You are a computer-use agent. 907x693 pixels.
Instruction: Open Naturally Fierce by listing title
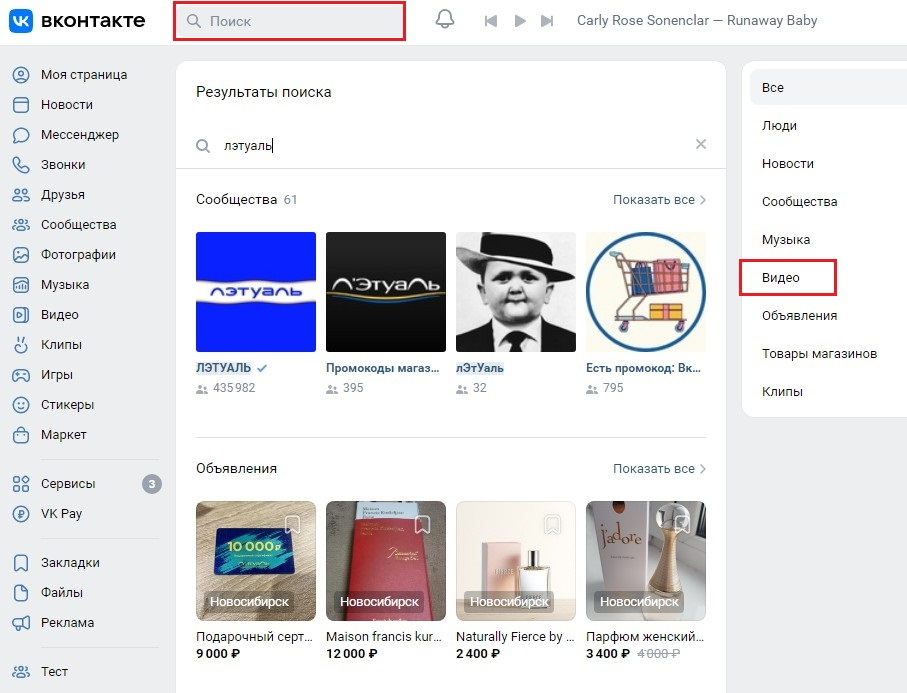[x=515, y=636]
